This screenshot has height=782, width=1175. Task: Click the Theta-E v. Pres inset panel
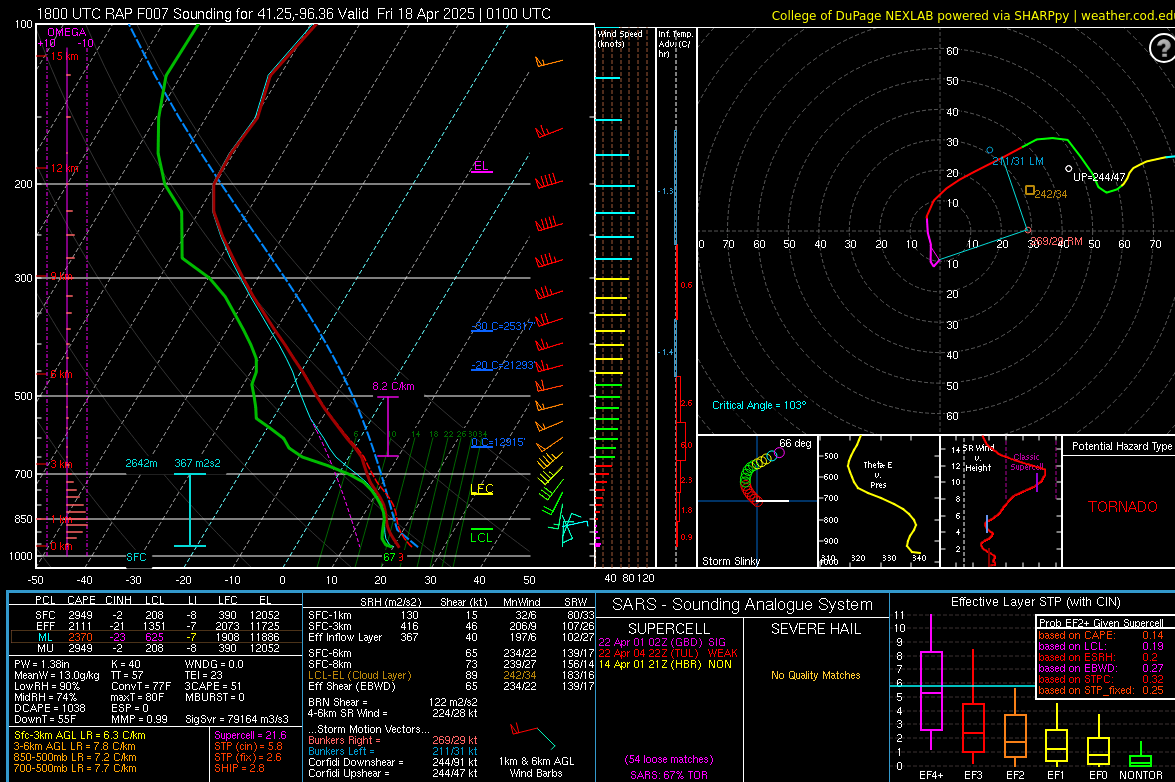tap(878, 500)
